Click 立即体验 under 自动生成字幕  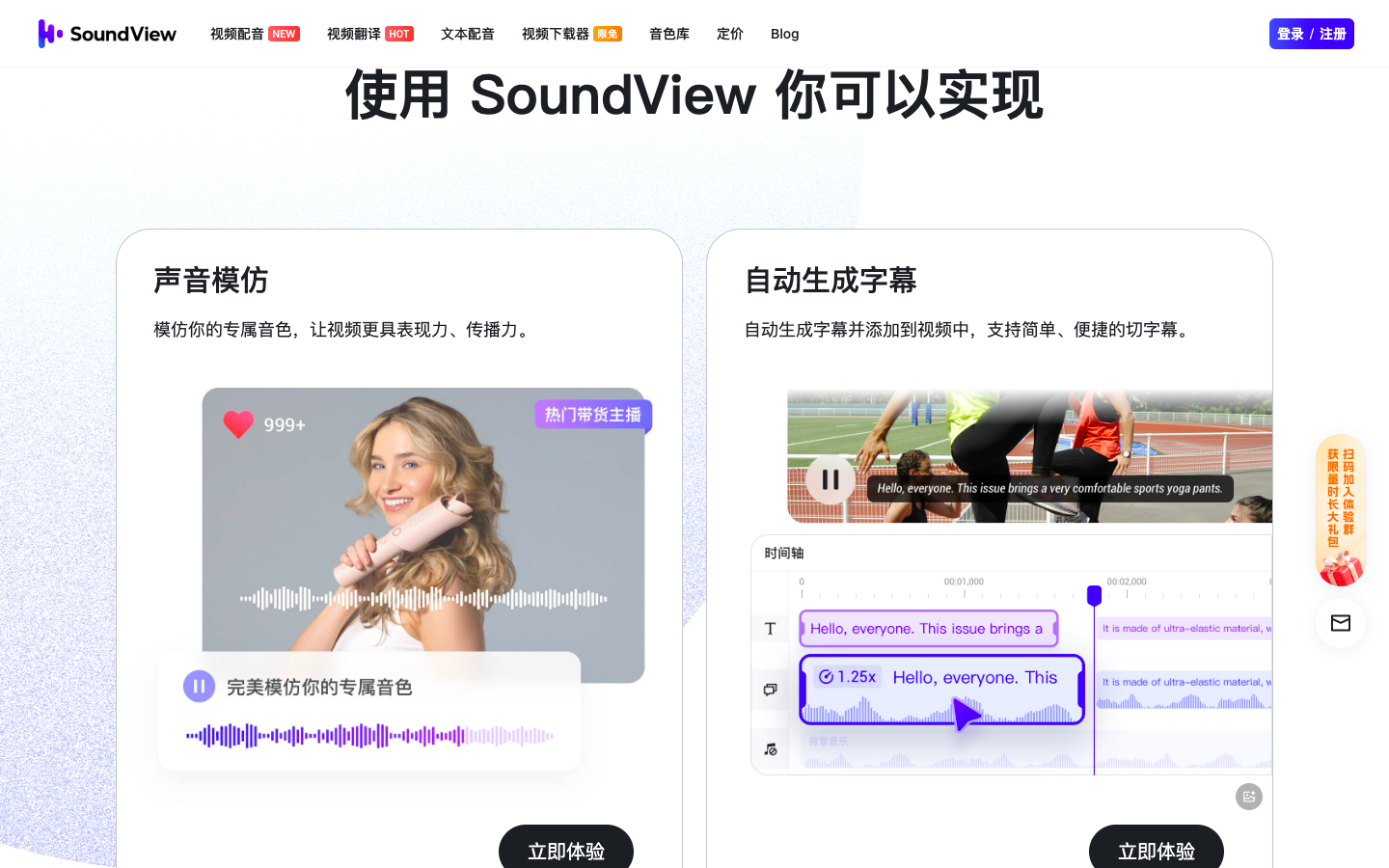(x=1157, y=849)
